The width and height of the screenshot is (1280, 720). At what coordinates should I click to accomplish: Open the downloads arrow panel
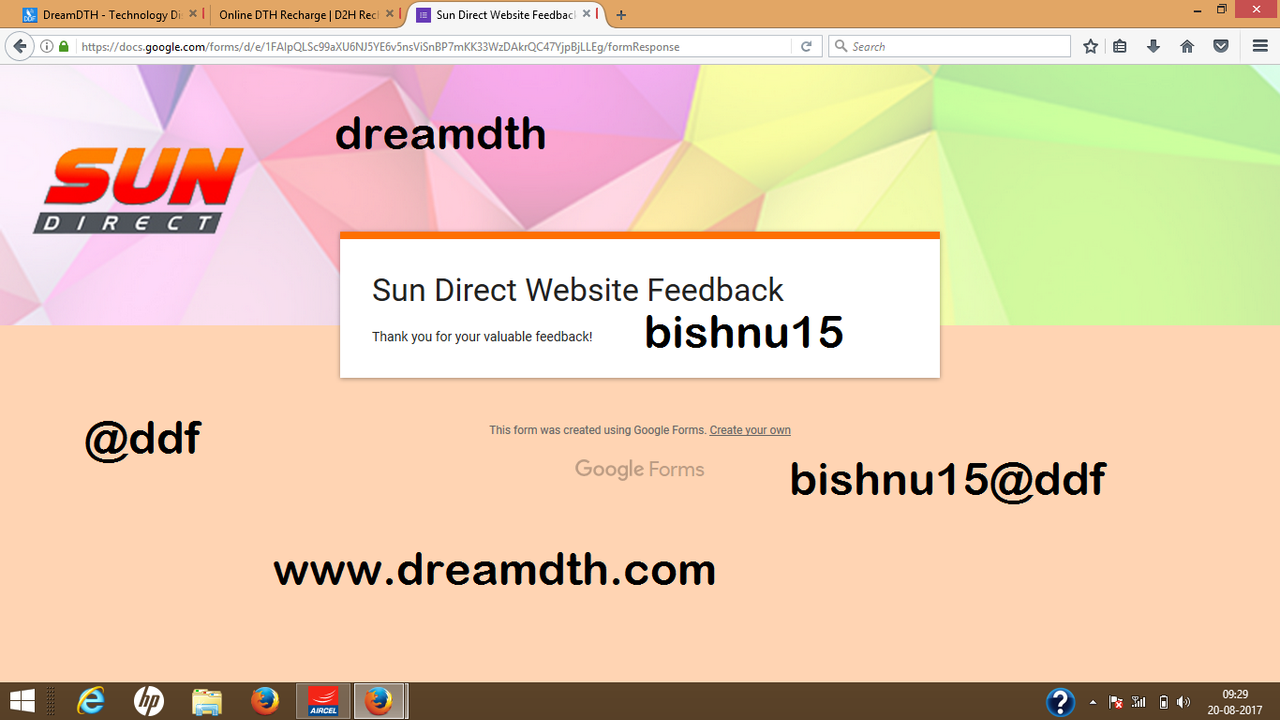[1153, 46]
